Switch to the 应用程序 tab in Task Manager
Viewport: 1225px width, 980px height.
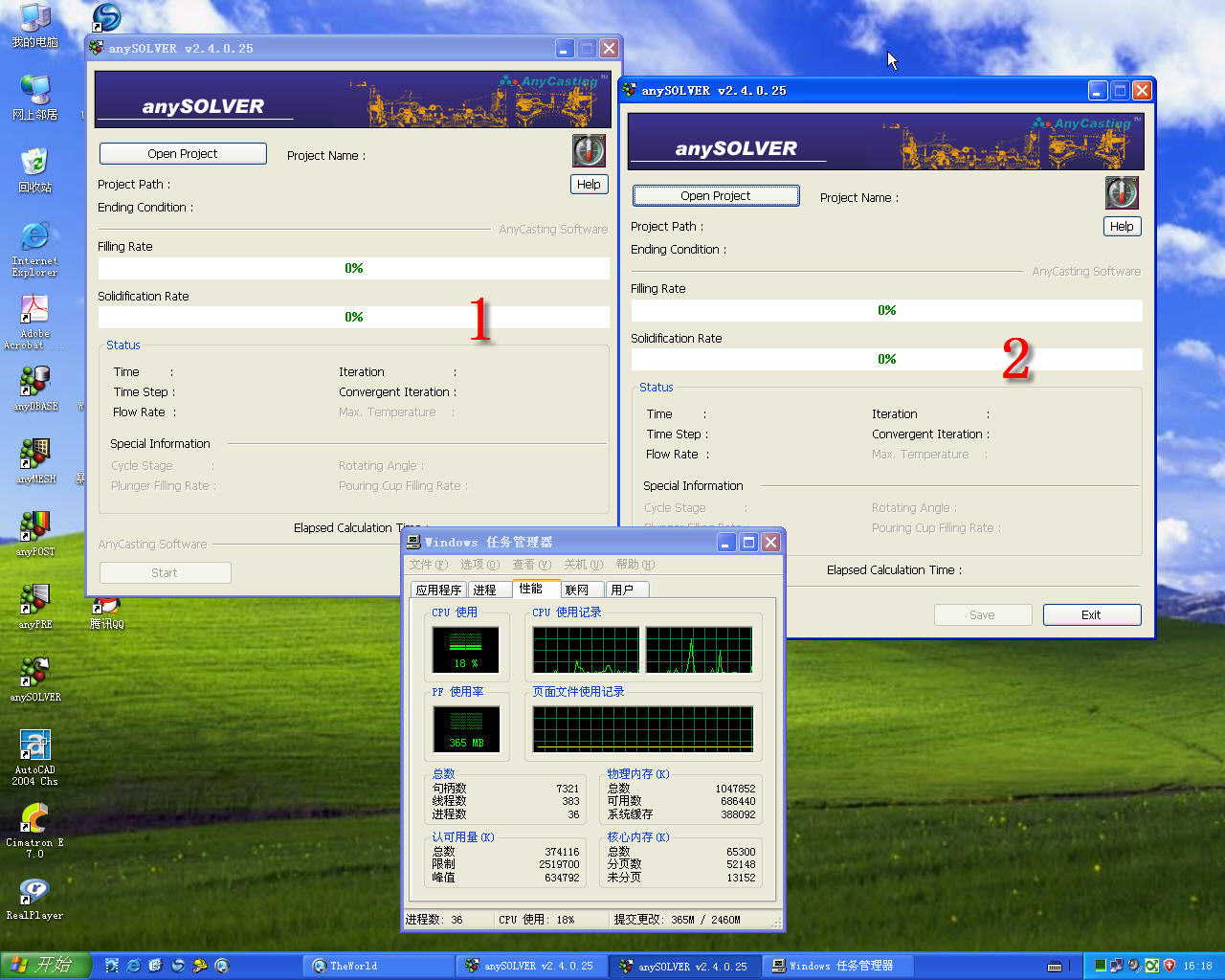[x=438, y=590]
